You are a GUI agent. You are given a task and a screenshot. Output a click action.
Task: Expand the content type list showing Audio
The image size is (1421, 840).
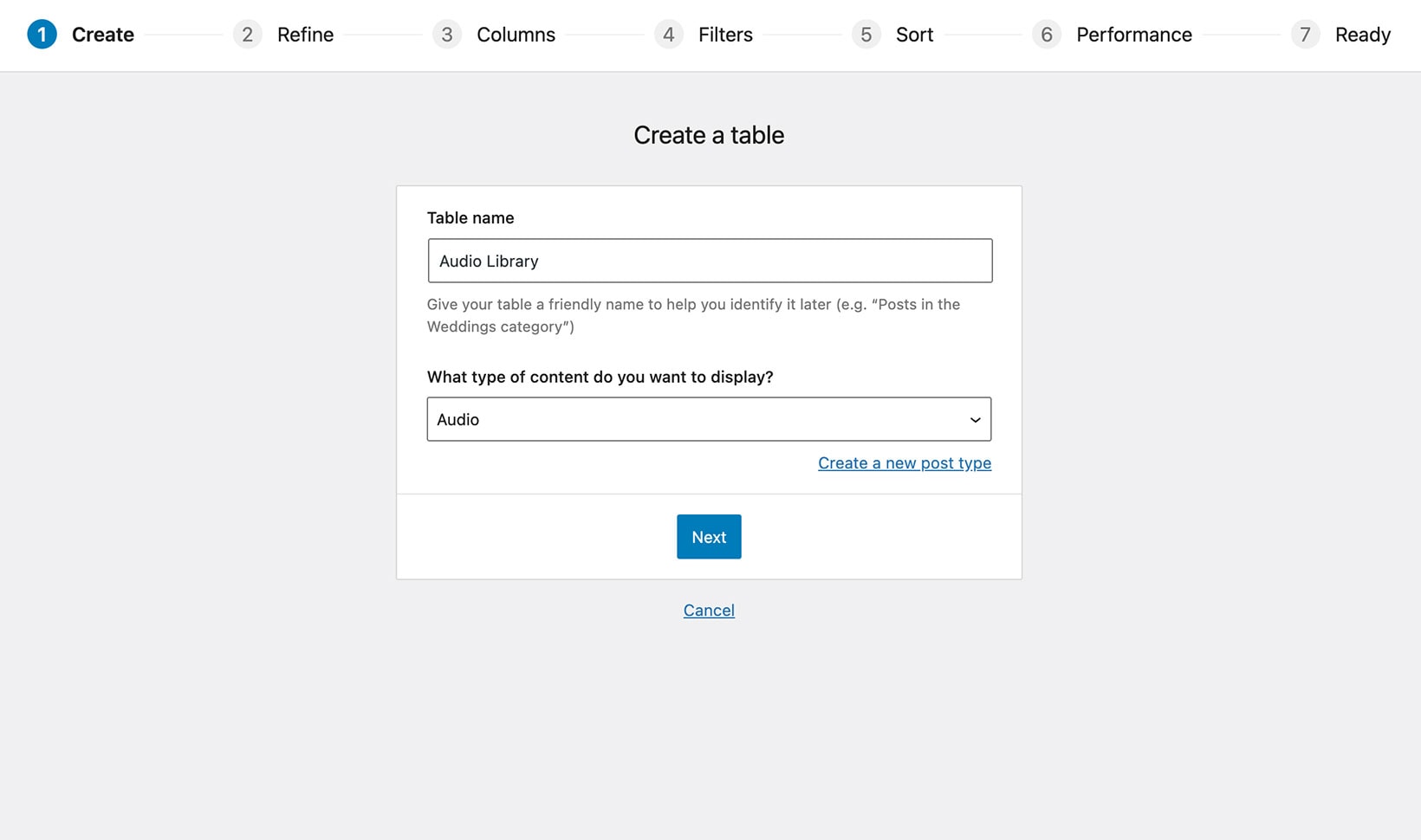[x=709, y=419]
